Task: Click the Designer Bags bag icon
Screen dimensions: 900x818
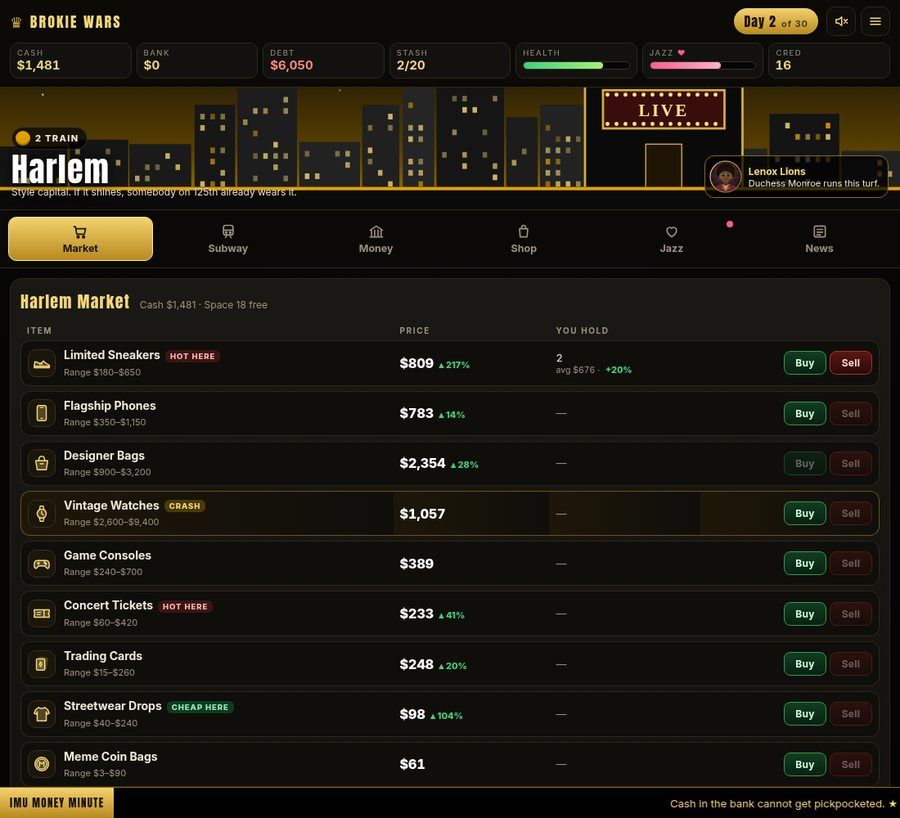Action: (x=42, y=463)
